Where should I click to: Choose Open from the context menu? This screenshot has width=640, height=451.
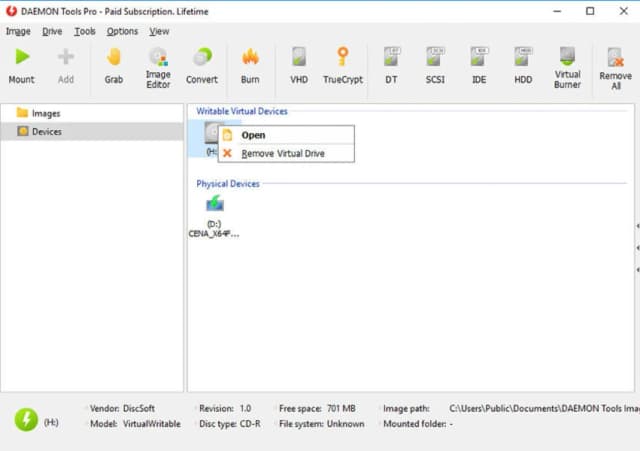click(x=287, y=135)
